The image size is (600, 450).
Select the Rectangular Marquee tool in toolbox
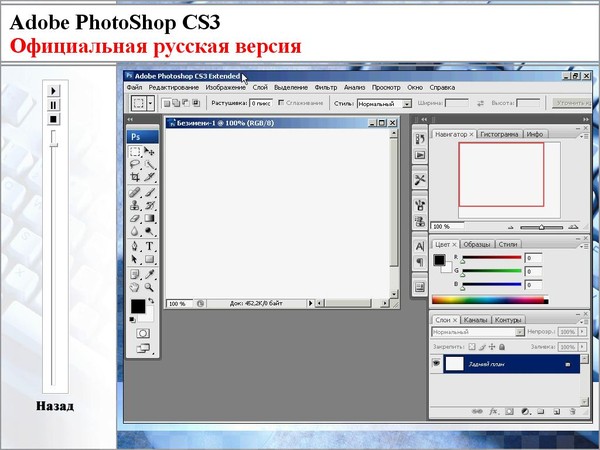(x=135, y=152)
